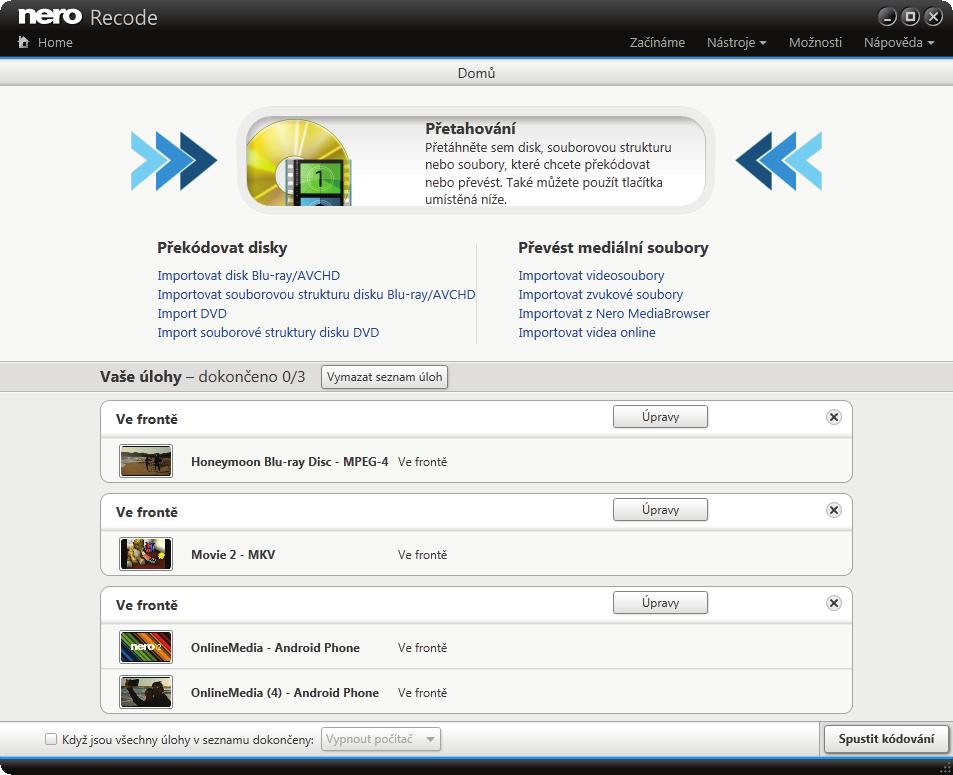The height and width of the screenshot is (775, 953).
Task: Expand the Nápověda menu
Action: [898, 43]
